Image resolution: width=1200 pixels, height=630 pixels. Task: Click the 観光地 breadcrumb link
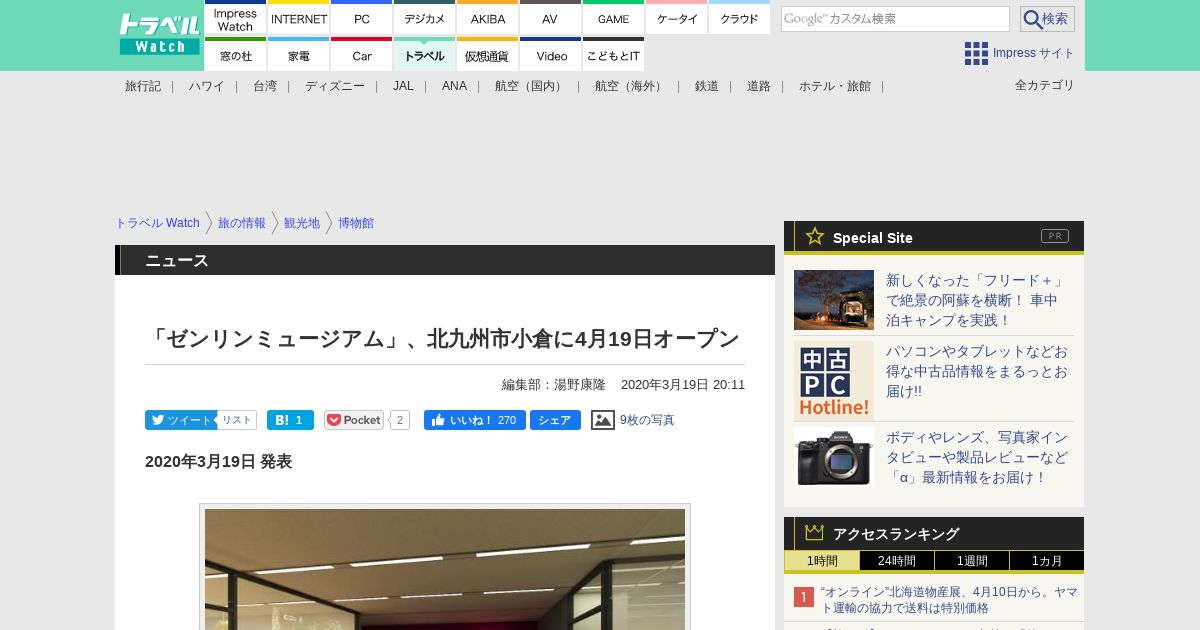click(302, 223)
